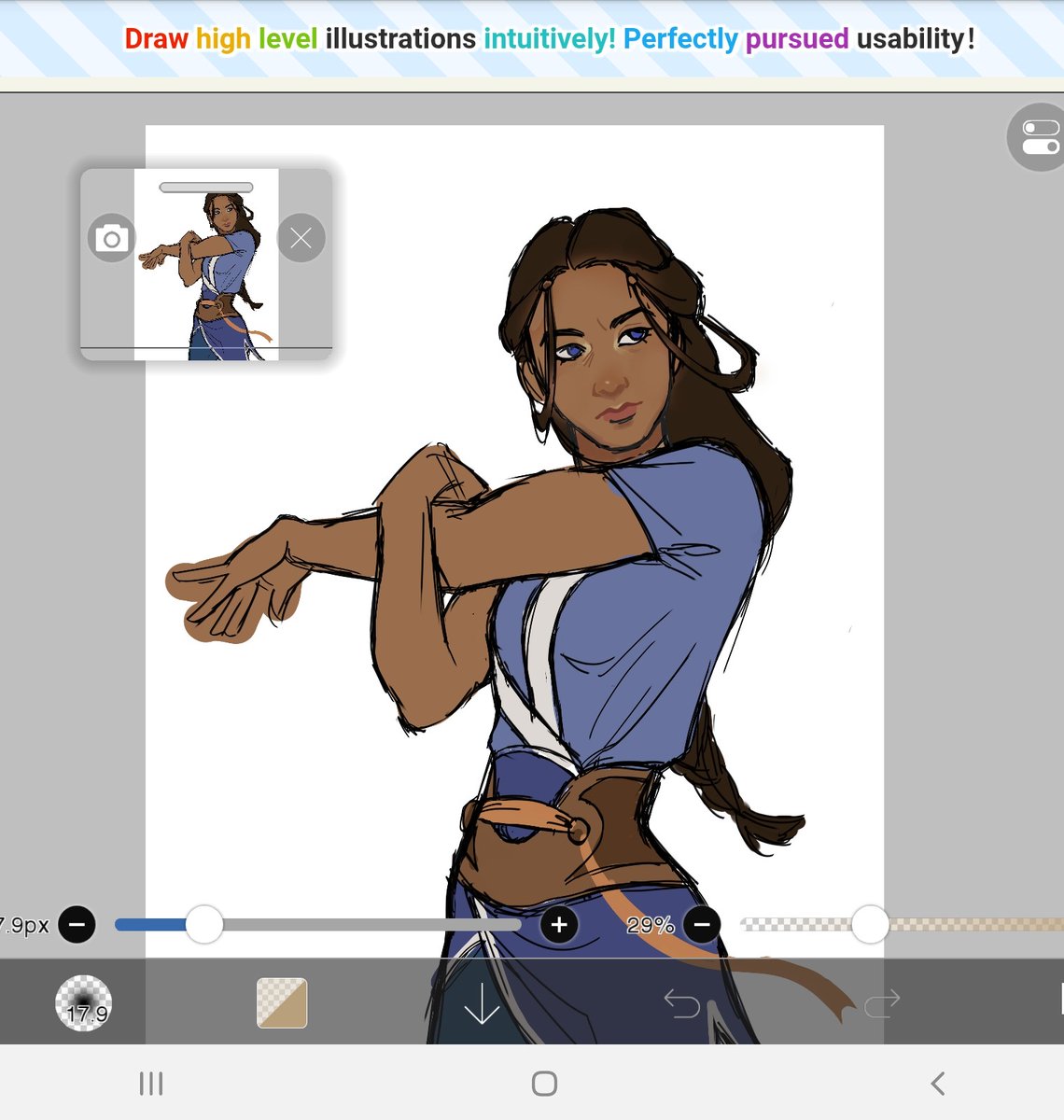Tap the down arrow hide-toolbar icon

[482, 1003]
